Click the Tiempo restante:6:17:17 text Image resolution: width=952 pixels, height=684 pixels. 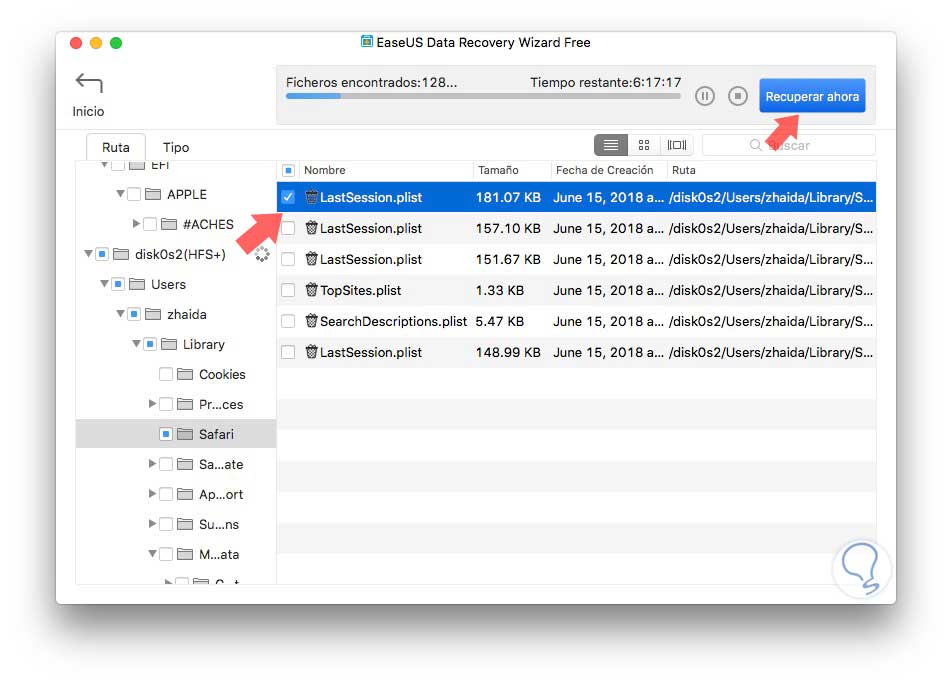pyautogui.click(x=605, y=82)
